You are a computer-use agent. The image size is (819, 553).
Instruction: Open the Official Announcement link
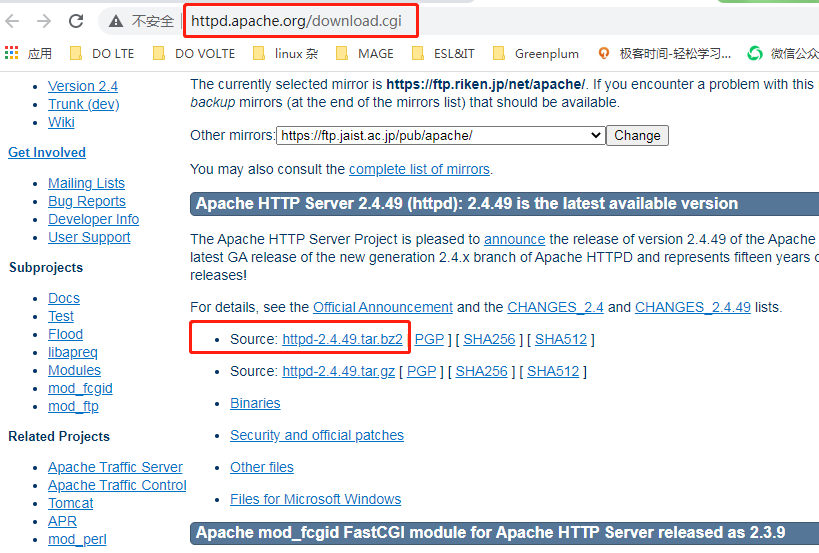pos(383,307)
